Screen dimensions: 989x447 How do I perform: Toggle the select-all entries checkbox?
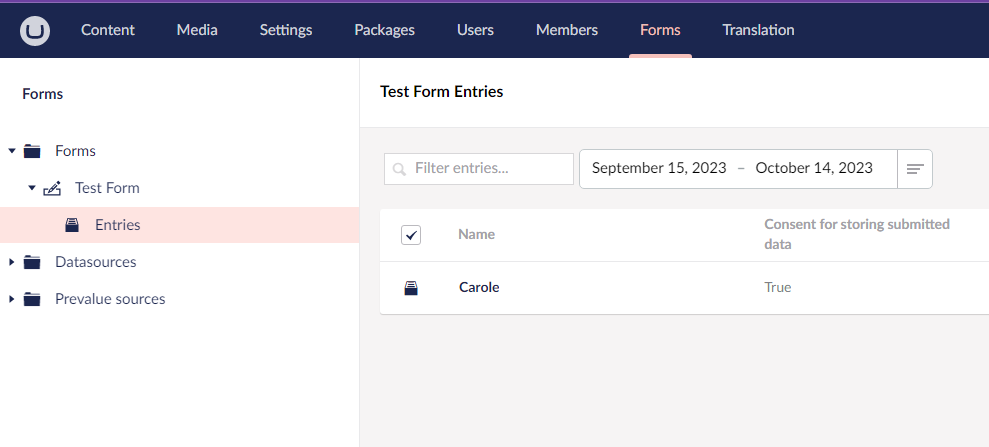[411, 235]
